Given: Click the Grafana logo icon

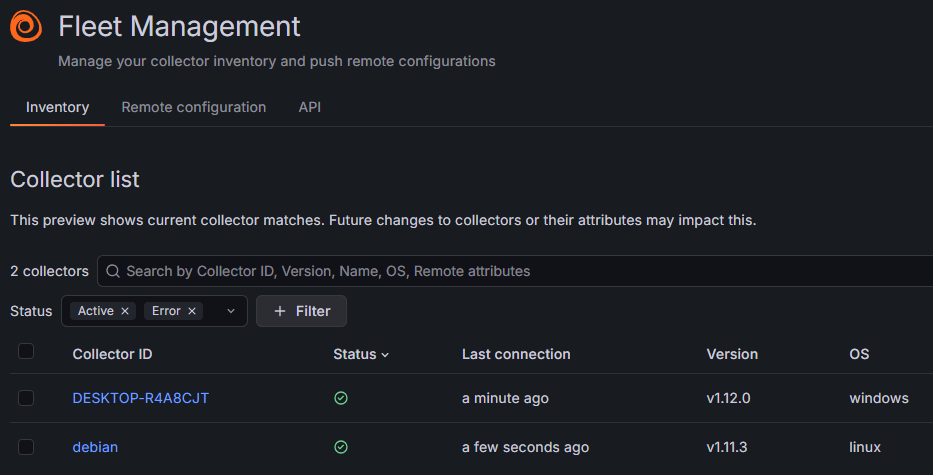Looking at the screenshot, I should pyautogui.click(x=26, y=27).
